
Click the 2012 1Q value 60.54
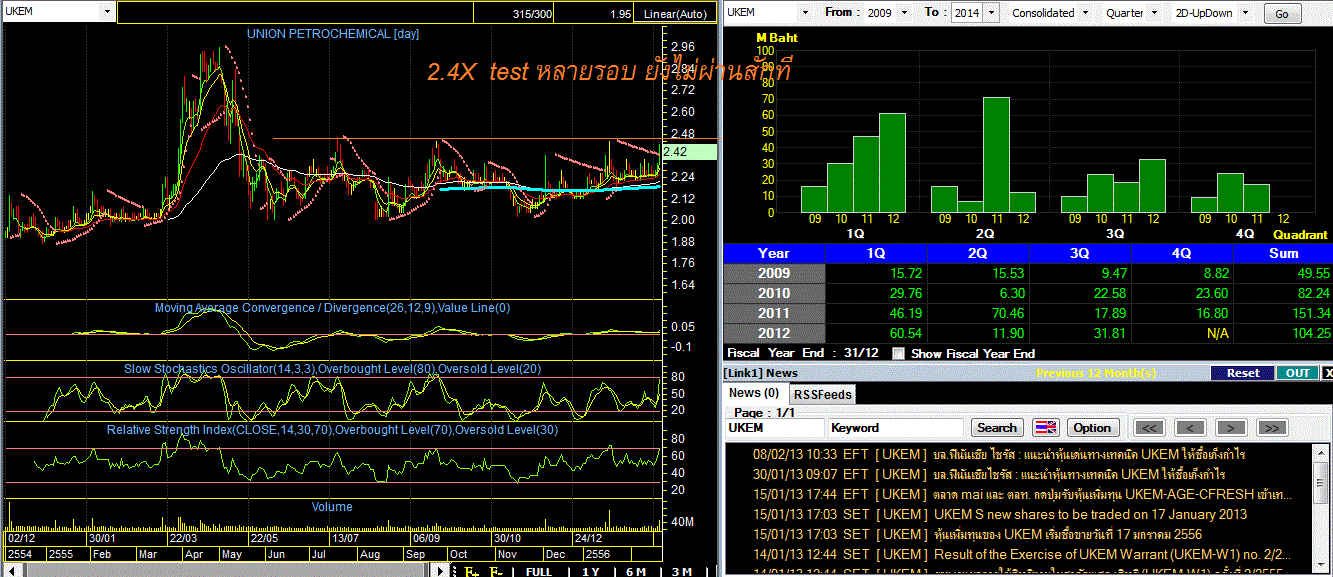[x=905, y=333]
